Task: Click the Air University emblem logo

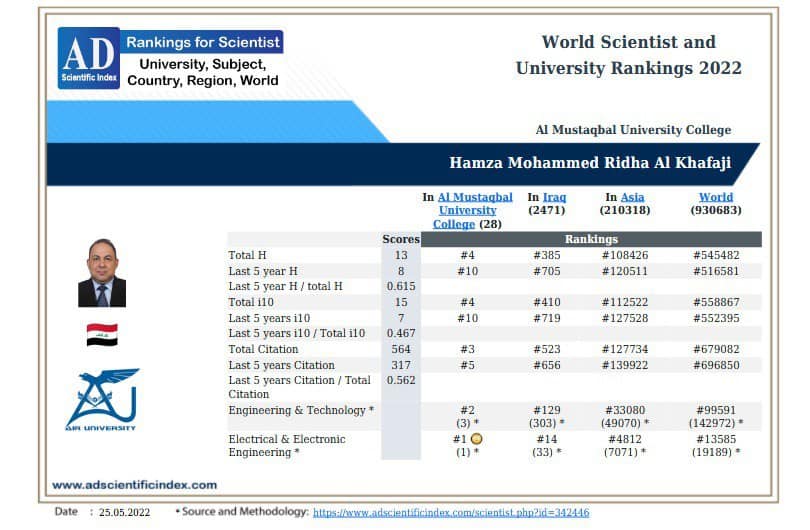Action: [x=102, y=399]
